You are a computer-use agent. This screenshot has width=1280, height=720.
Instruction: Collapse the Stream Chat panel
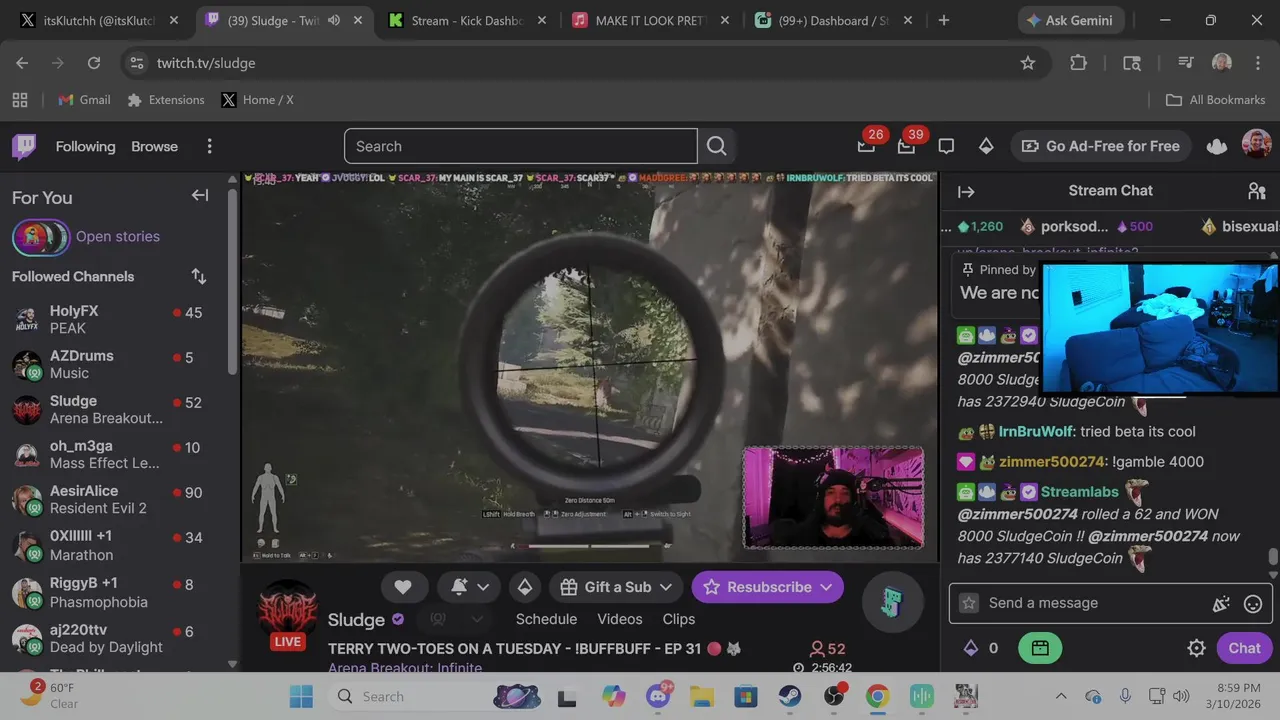(966, 191)
